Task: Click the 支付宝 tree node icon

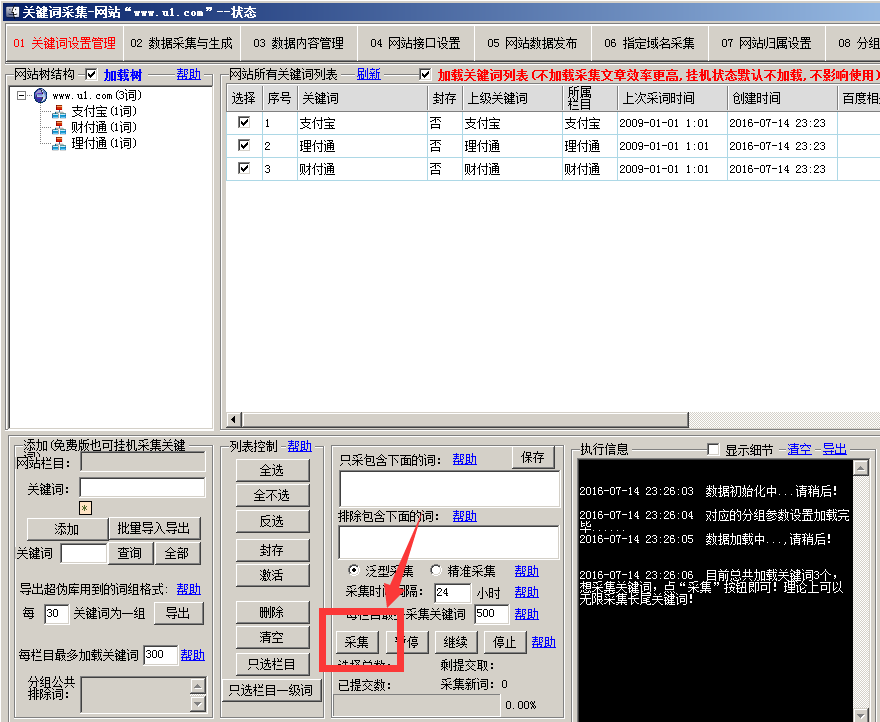Action: tap(59, 112)
